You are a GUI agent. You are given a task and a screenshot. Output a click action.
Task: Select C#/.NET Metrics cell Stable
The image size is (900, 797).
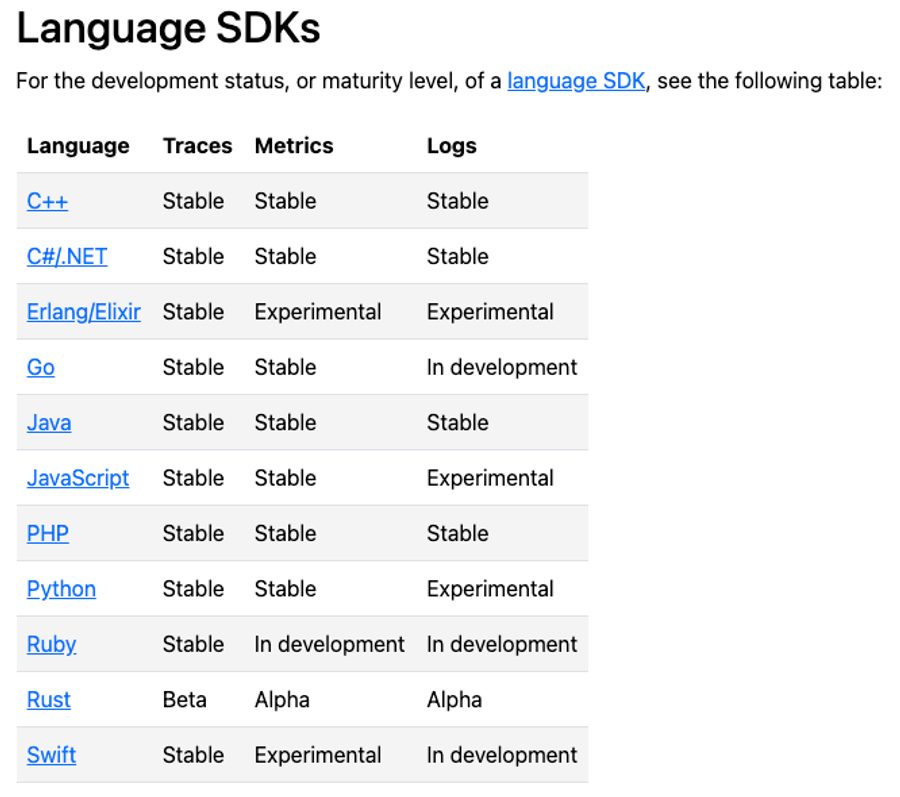[285, 256]
